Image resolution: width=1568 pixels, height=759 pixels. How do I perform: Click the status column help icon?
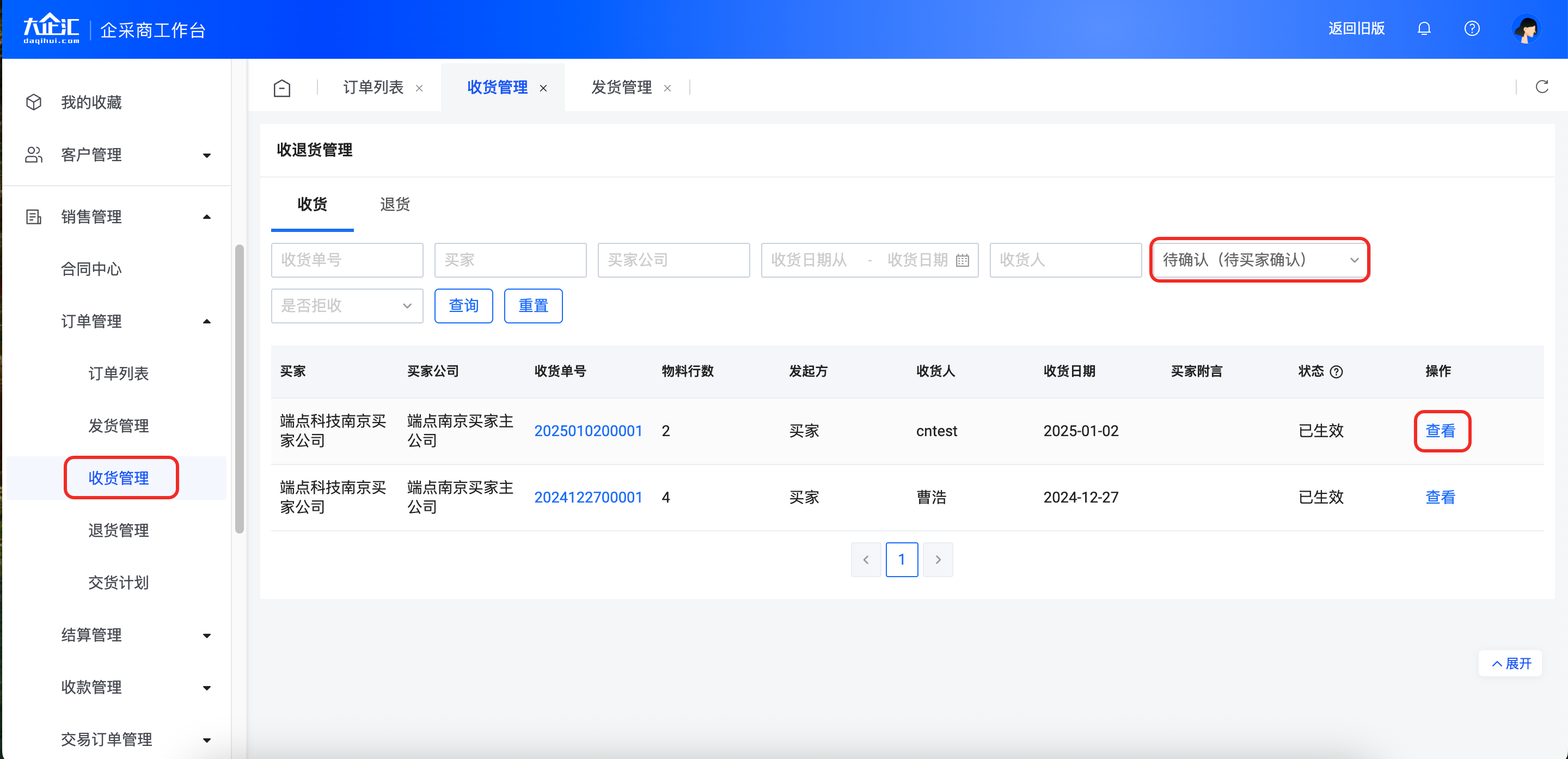click(1336, 372)
